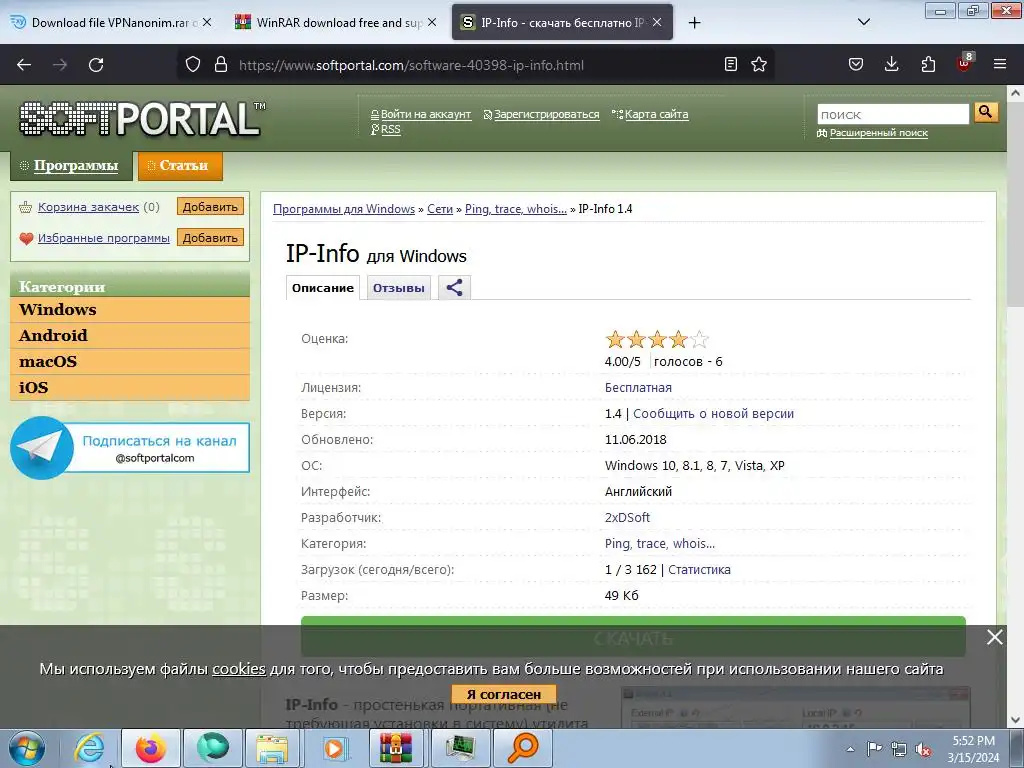The width and height of the screenshot is (1024, 768).
Task: Click the SoftPortal logo
Action: point(141,118)
